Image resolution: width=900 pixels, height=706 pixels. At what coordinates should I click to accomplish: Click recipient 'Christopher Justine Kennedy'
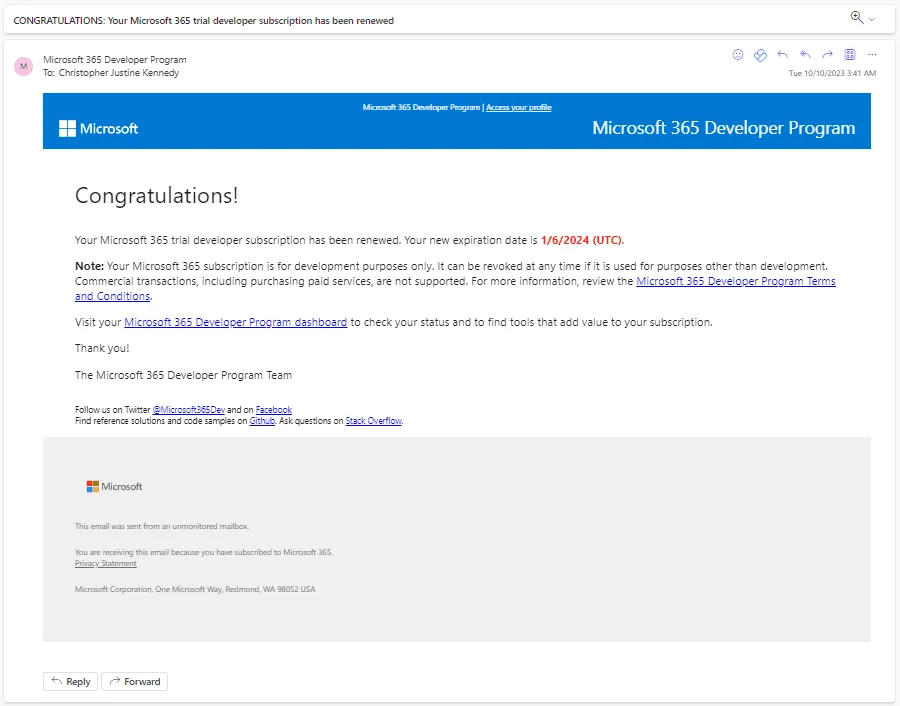(119, 73)
